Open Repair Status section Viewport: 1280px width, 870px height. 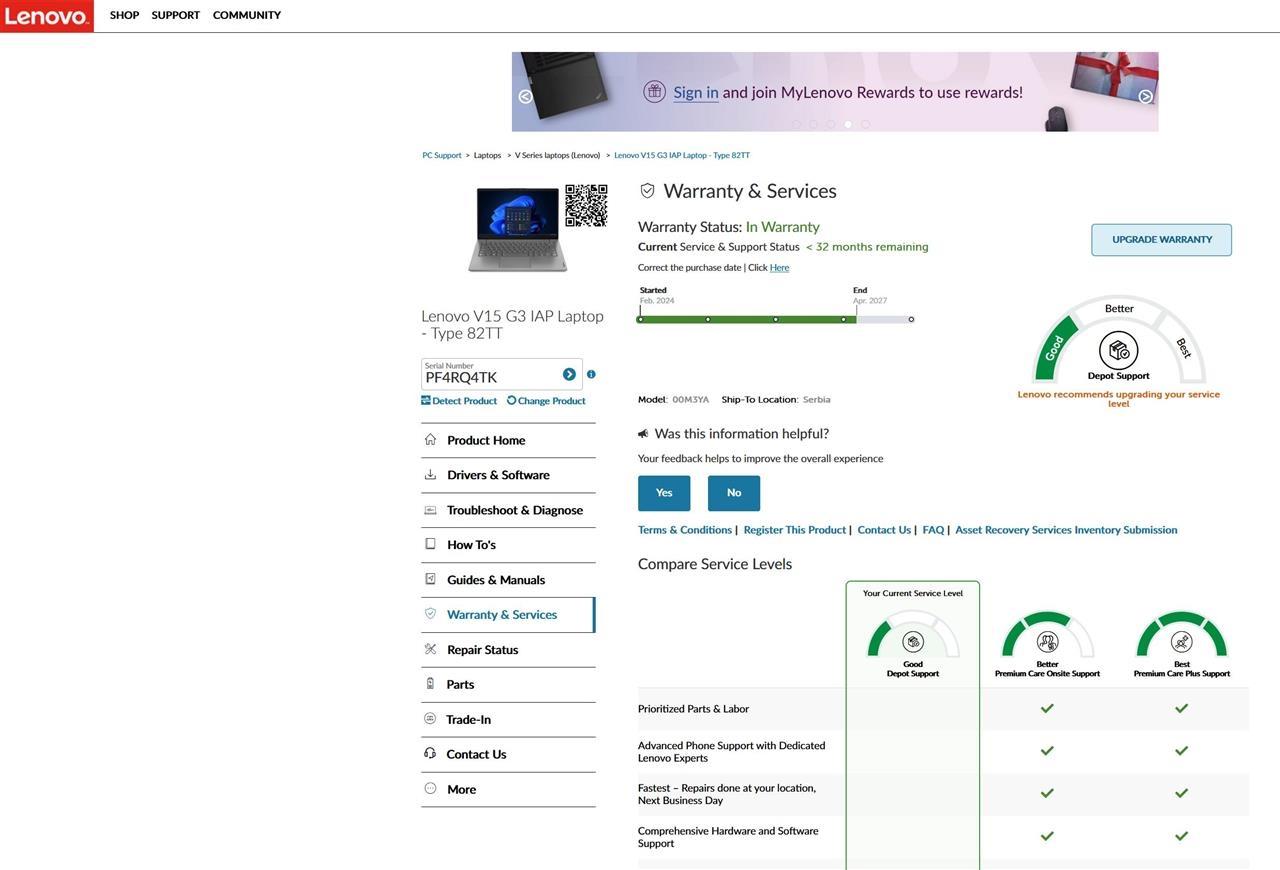pyautogui.click(x=508, y=650)
